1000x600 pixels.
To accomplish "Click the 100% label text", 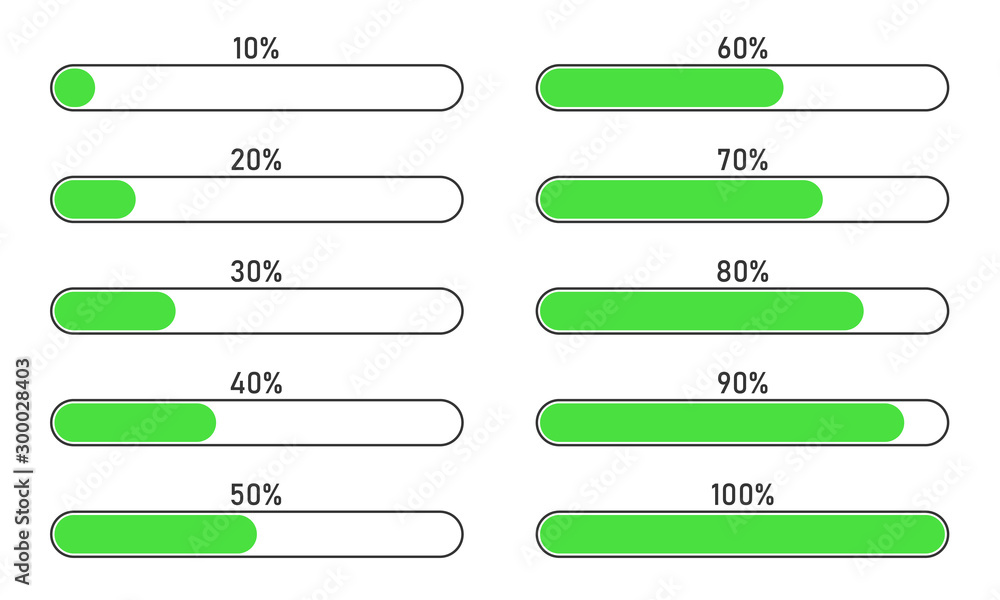I will (742, 495).
